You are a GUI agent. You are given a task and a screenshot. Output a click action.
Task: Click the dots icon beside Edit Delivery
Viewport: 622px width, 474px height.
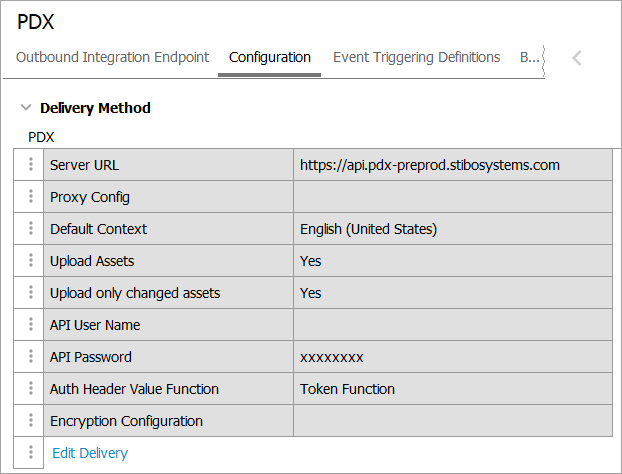[x=31, y=453]
